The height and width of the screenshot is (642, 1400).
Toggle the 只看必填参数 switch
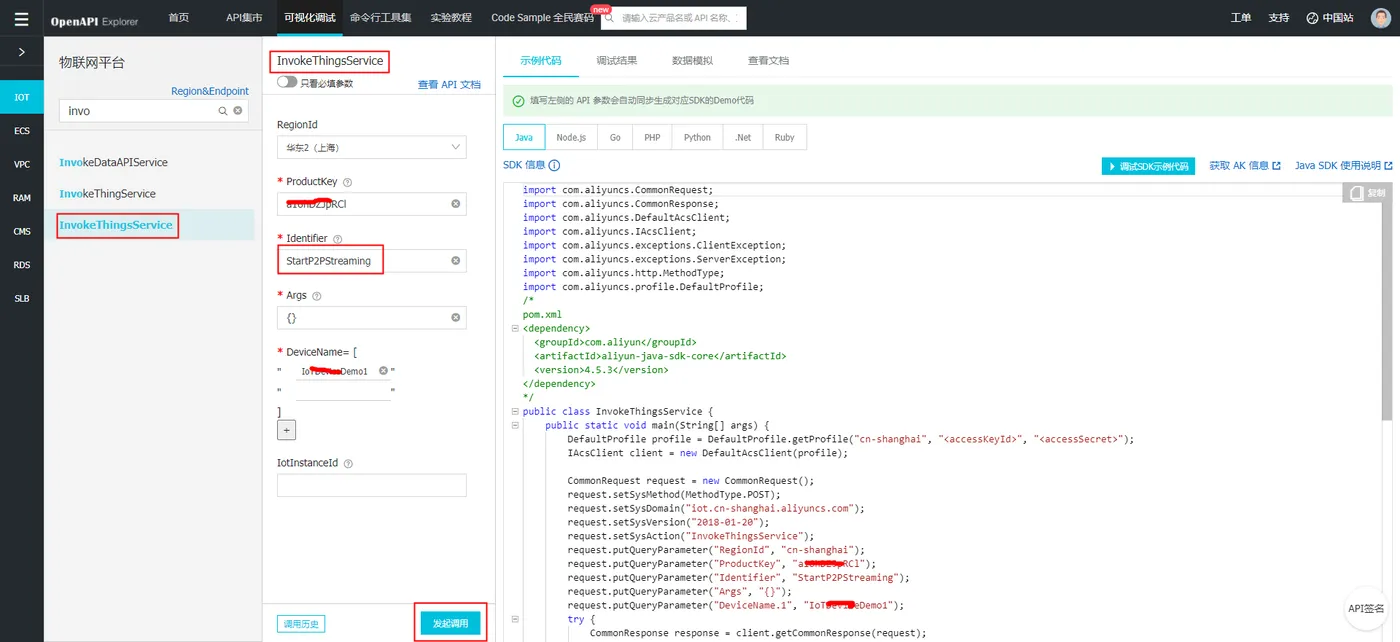pyautogui.click(x=287, y=83)
